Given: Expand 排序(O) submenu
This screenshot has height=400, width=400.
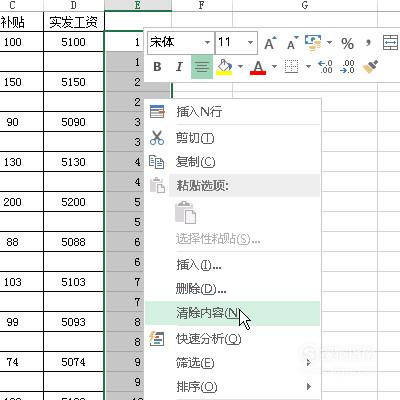Looking at the screenshot, I should tap(233, 387).
